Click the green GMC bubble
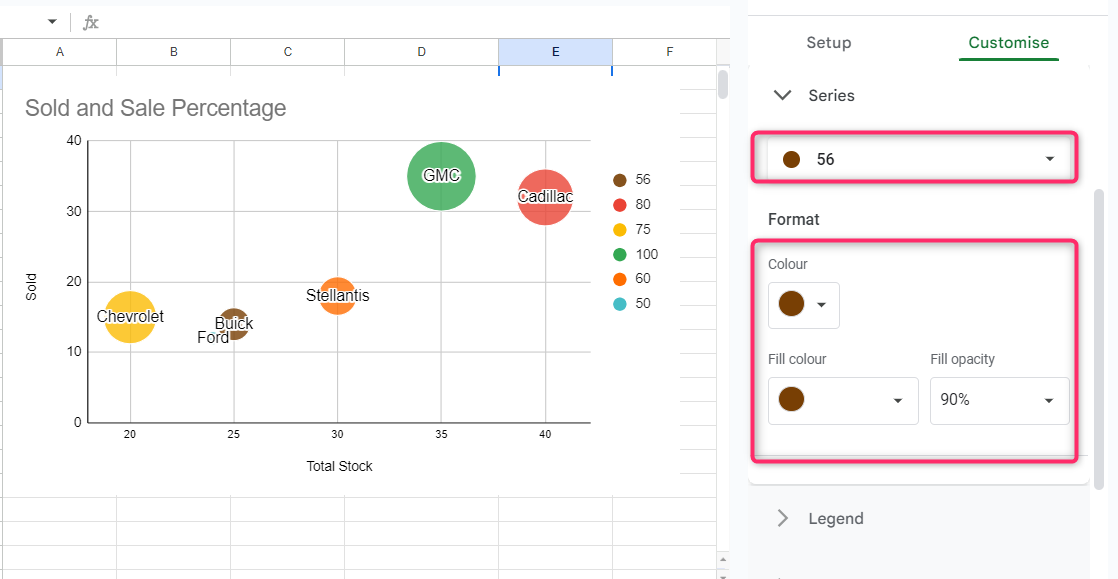This screenshot has height=579, width=1118. 441,176
